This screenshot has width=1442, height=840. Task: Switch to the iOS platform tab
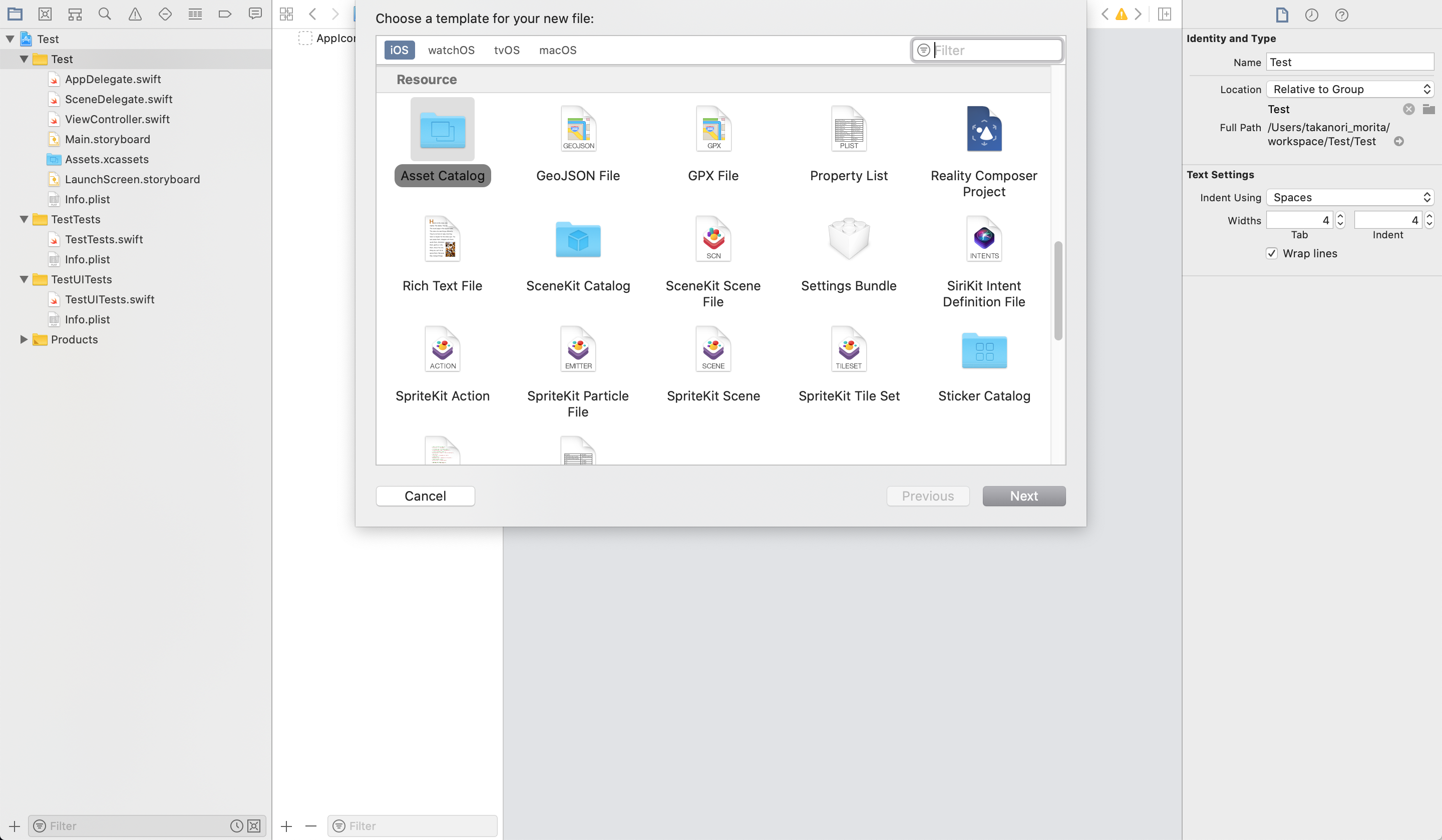pyautogui.click(x=399, y=50)
